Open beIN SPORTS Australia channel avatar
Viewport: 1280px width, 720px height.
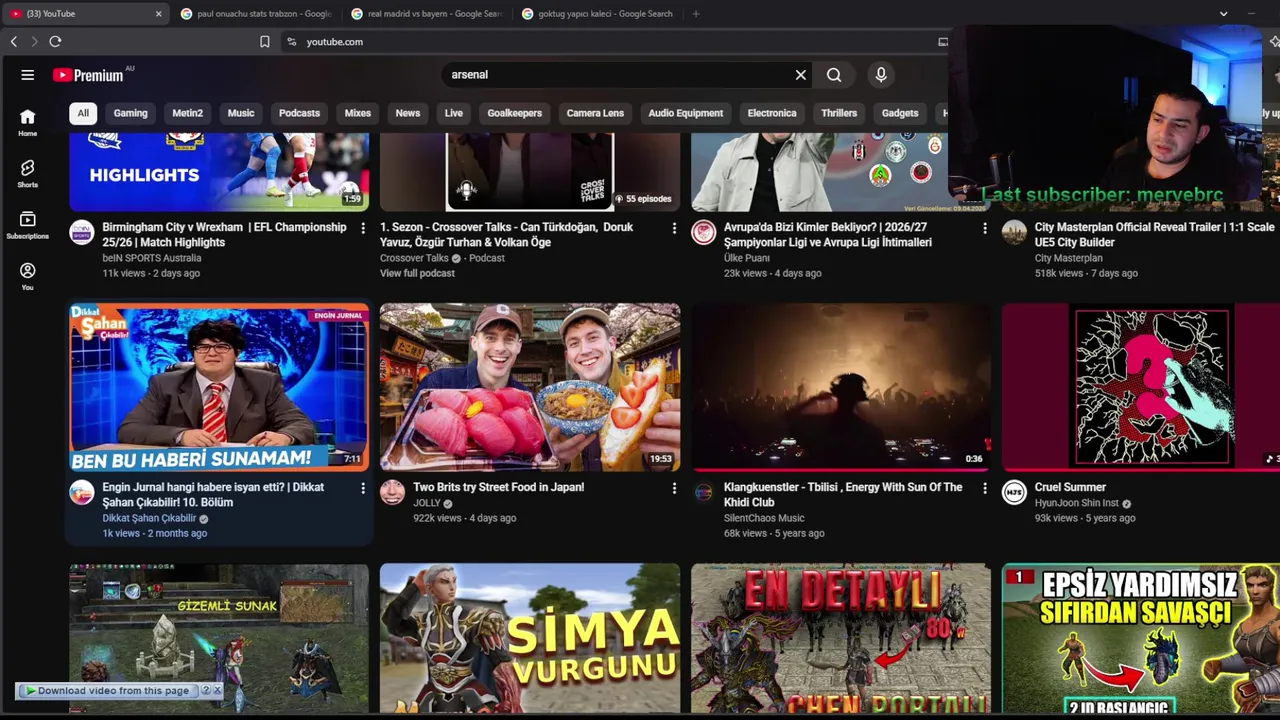click(82, 233)
